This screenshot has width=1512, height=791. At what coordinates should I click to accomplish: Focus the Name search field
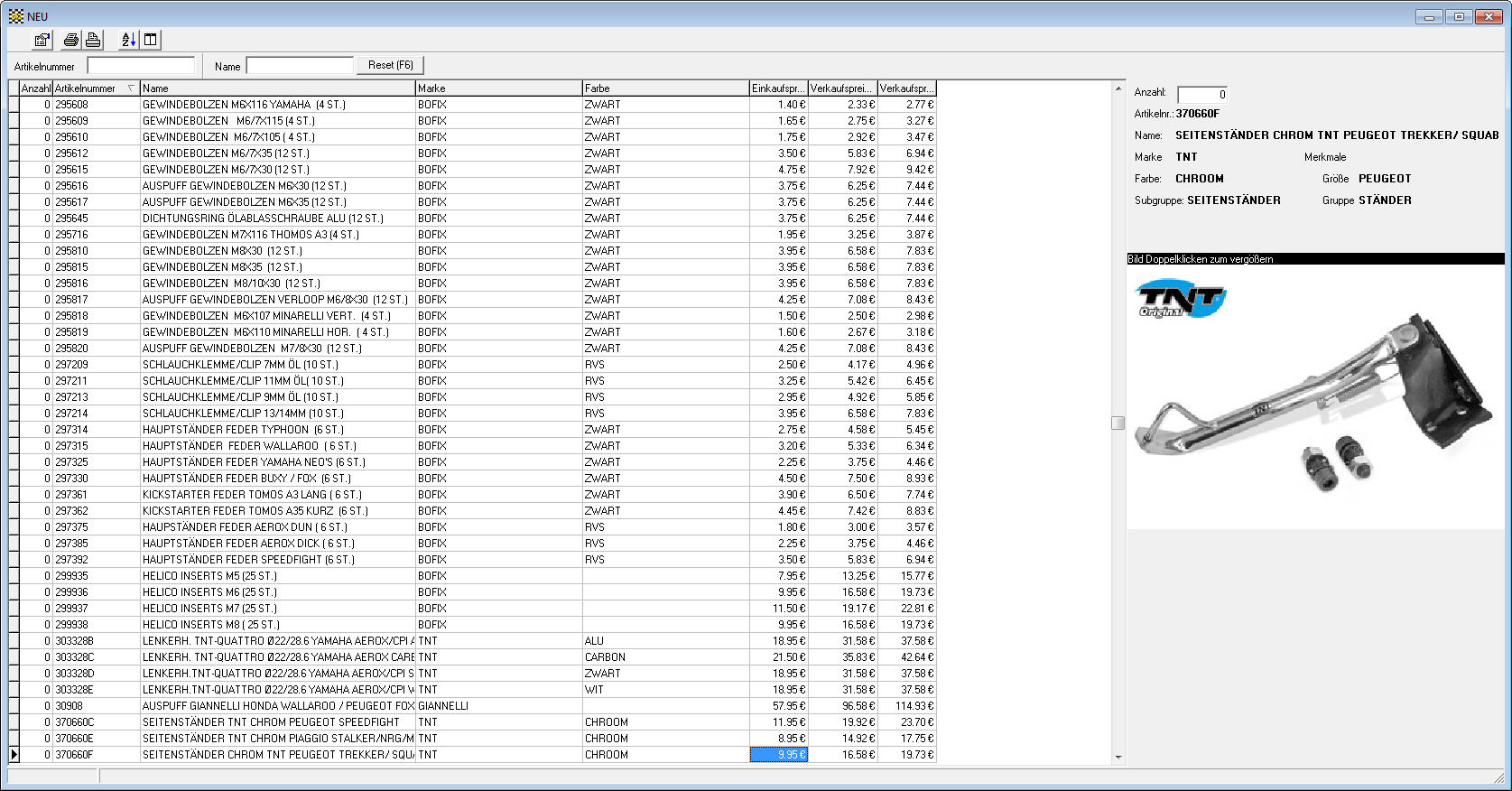click(x=300, y=66)
